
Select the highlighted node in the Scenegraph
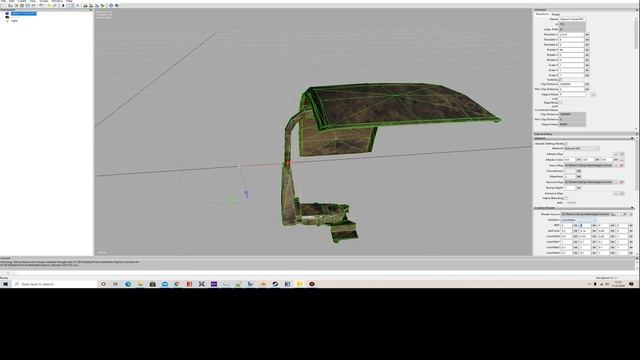(x=24, y=13)
